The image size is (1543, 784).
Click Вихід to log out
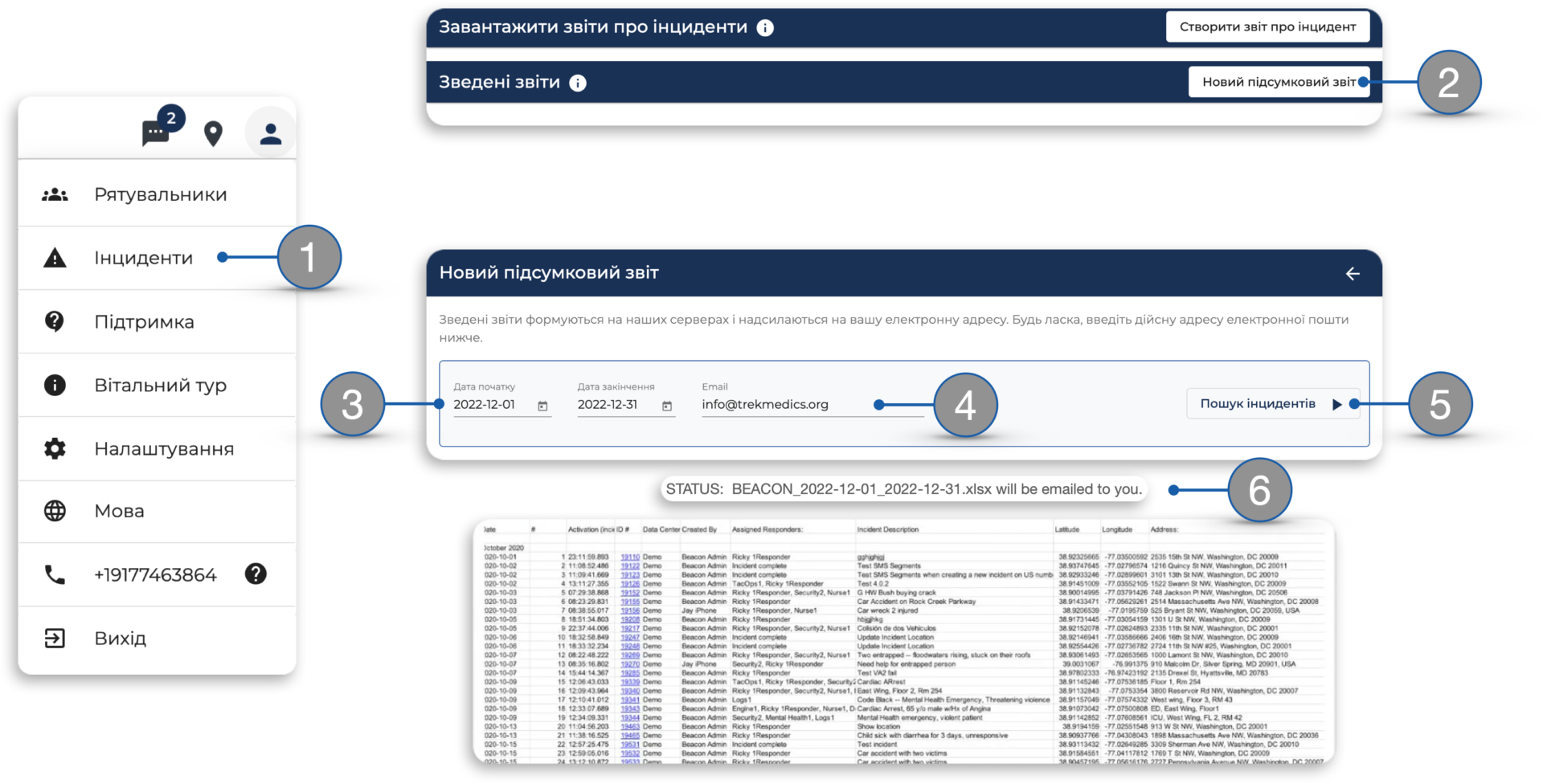[120, 639]
